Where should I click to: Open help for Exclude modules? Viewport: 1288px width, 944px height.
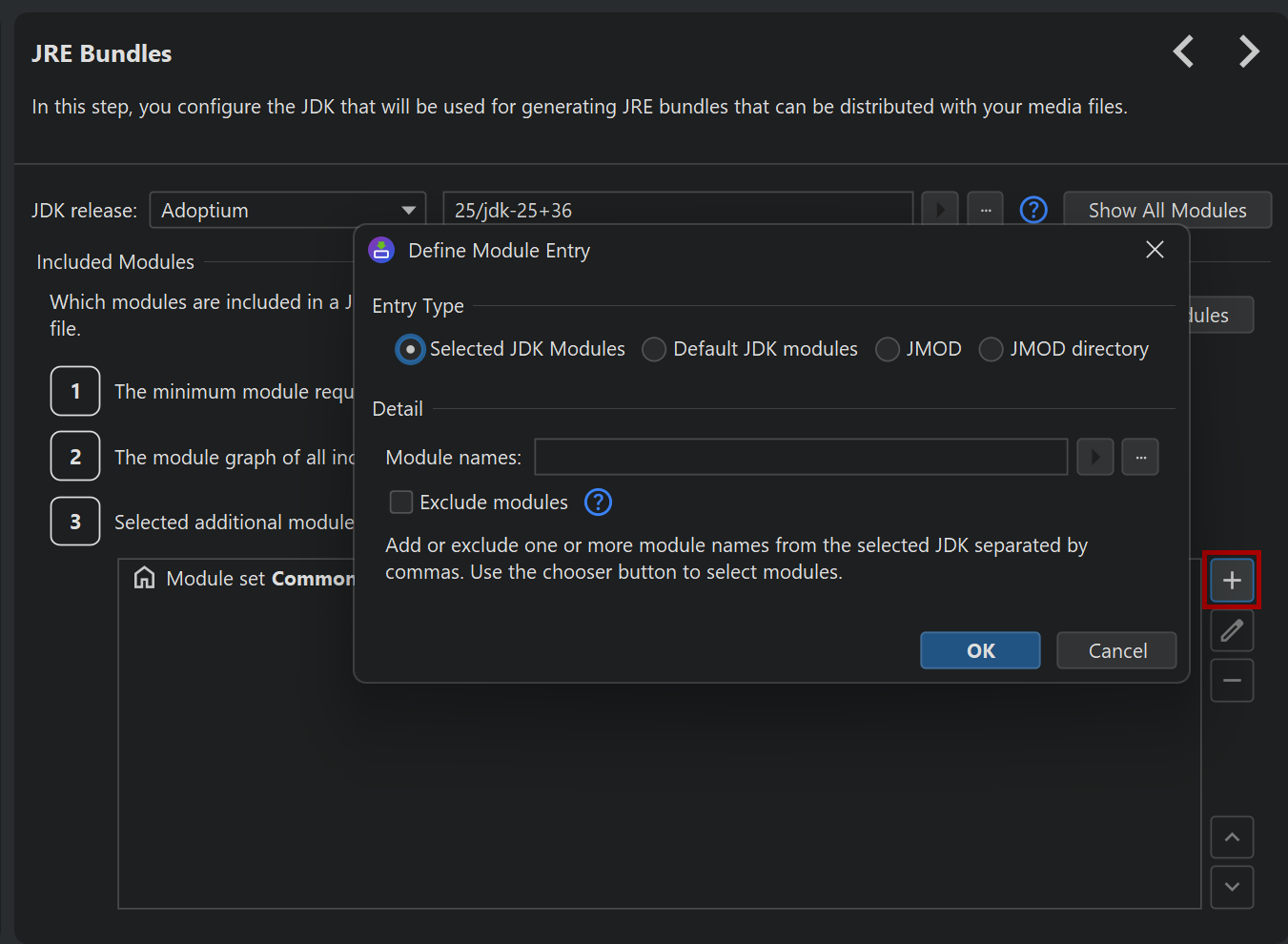[x=598, y=502]
